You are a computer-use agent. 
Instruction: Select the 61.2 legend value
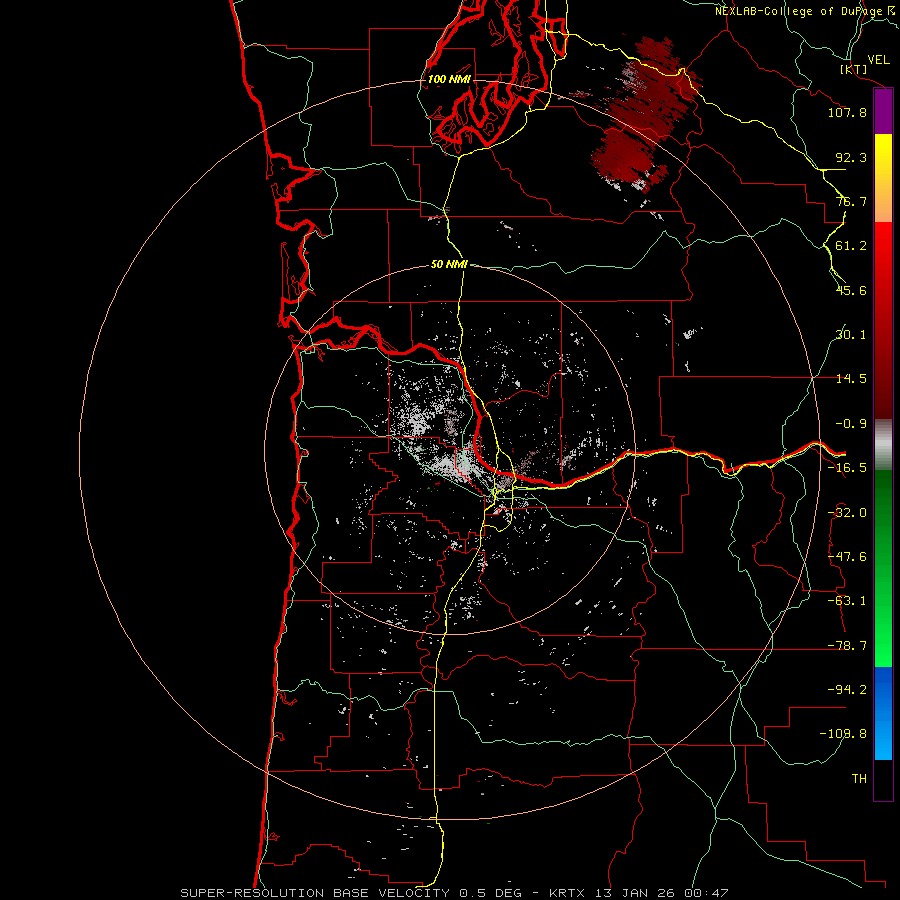coord(851,246)
